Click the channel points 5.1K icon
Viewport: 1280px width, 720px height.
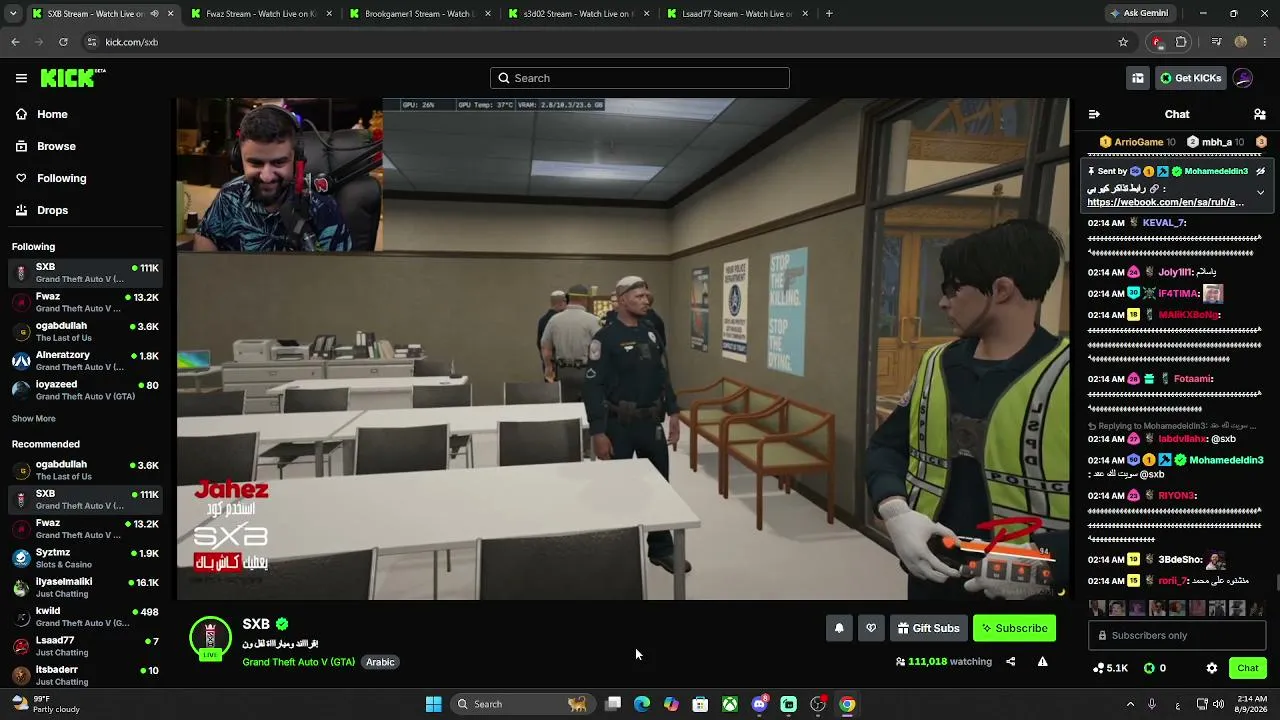tap(1110, 668)
